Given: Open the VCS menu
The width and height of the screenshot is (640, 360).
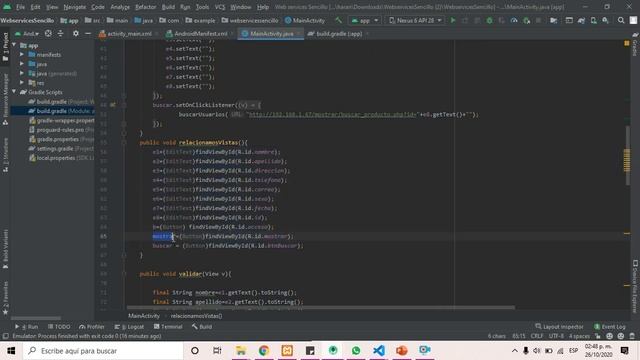Looking at the screenshot, I should pos(220,7).
